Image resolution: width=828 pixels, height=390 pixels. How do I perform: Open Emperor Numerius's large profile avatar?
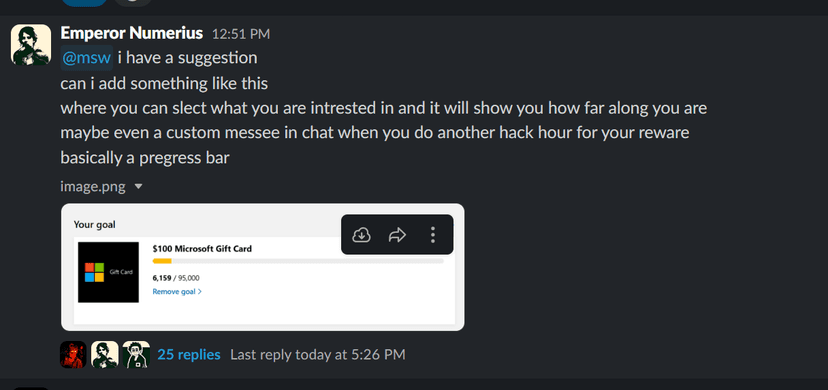(31, 45)
